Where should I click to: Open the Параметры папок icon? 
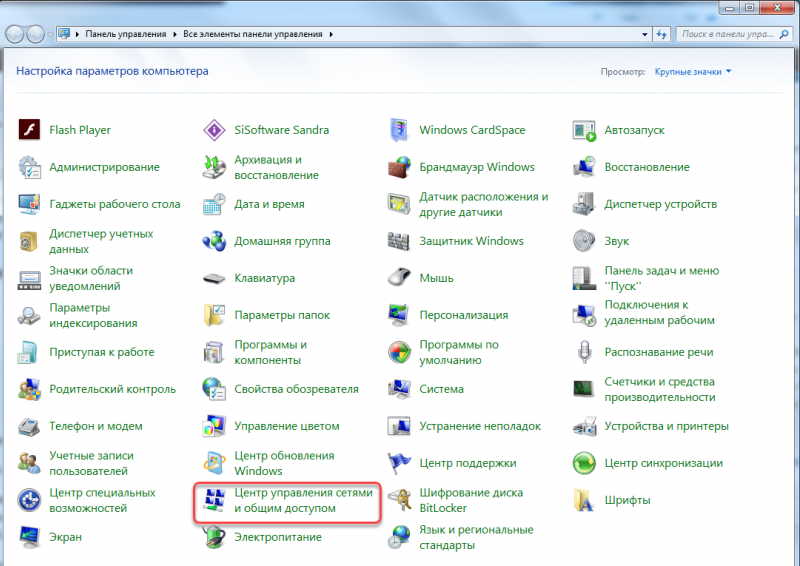point(214,315)
